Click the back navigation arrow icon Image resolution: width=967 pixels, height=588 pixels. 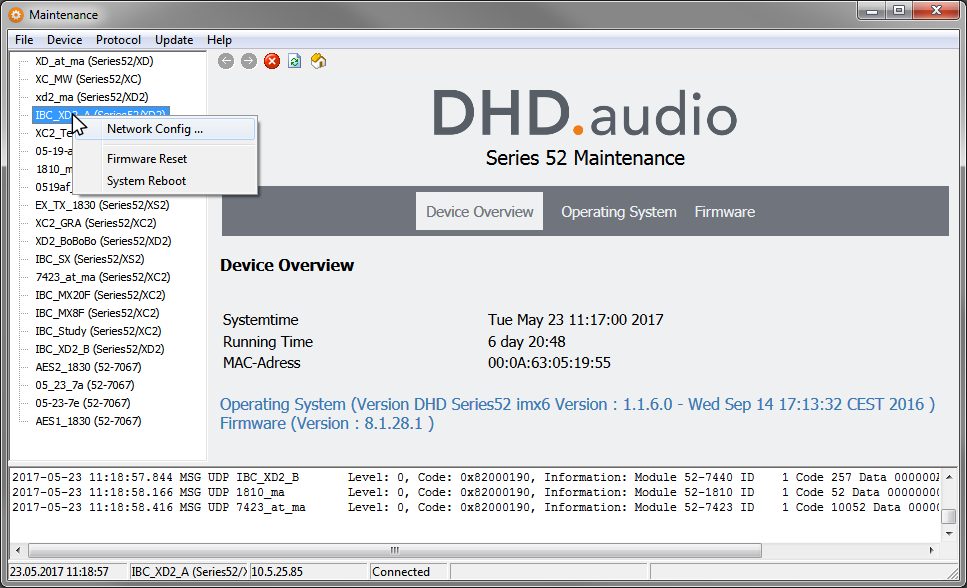tap(226, 61)
